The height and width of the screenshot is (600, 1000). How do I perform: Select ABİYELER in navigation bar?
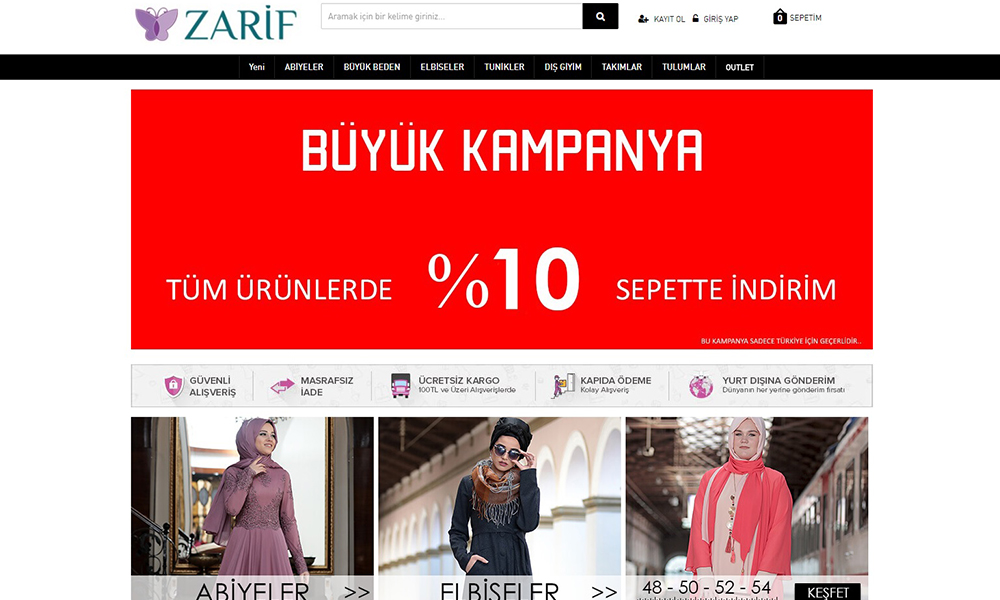tap(304, 67)
